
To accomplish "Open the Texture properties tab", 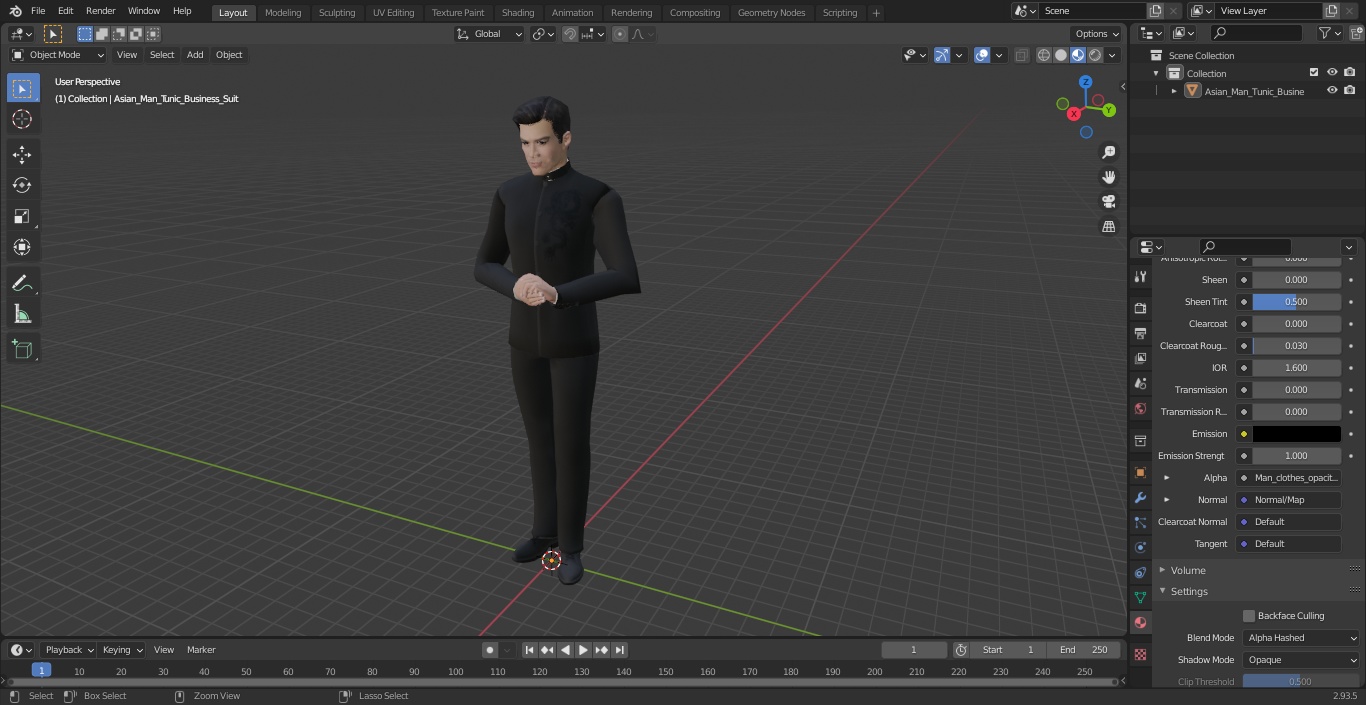I will click(x=1140, y=654).
